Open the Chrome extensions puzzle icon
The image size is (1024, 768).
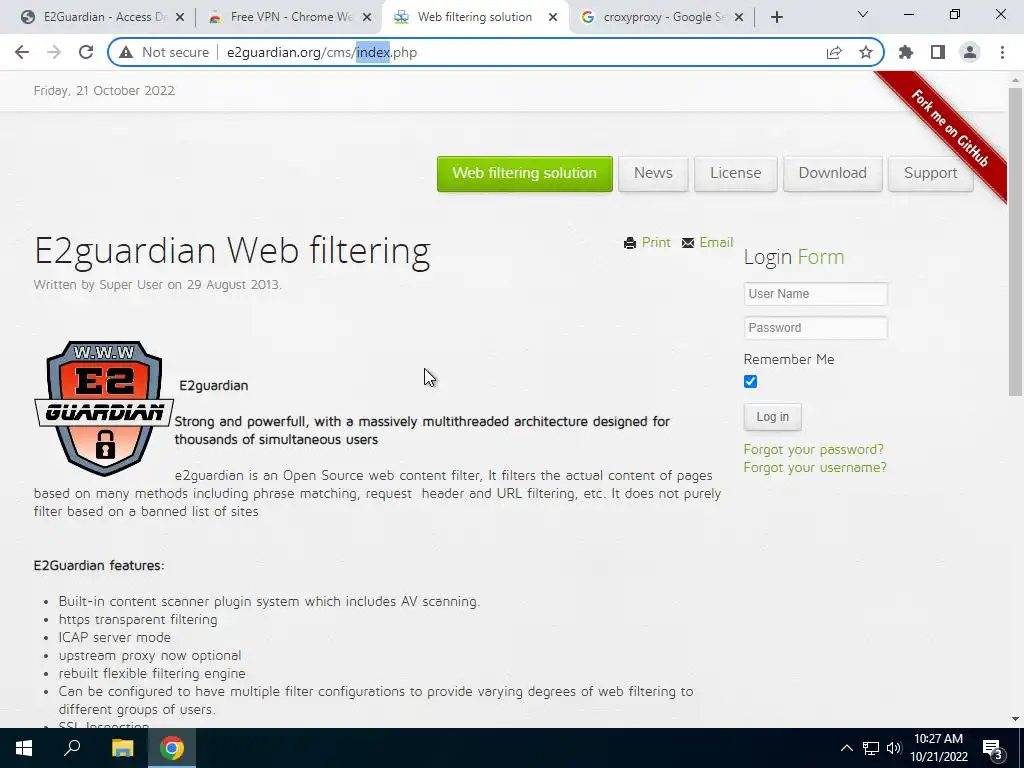pyautogui.click(x=906, y=52)
